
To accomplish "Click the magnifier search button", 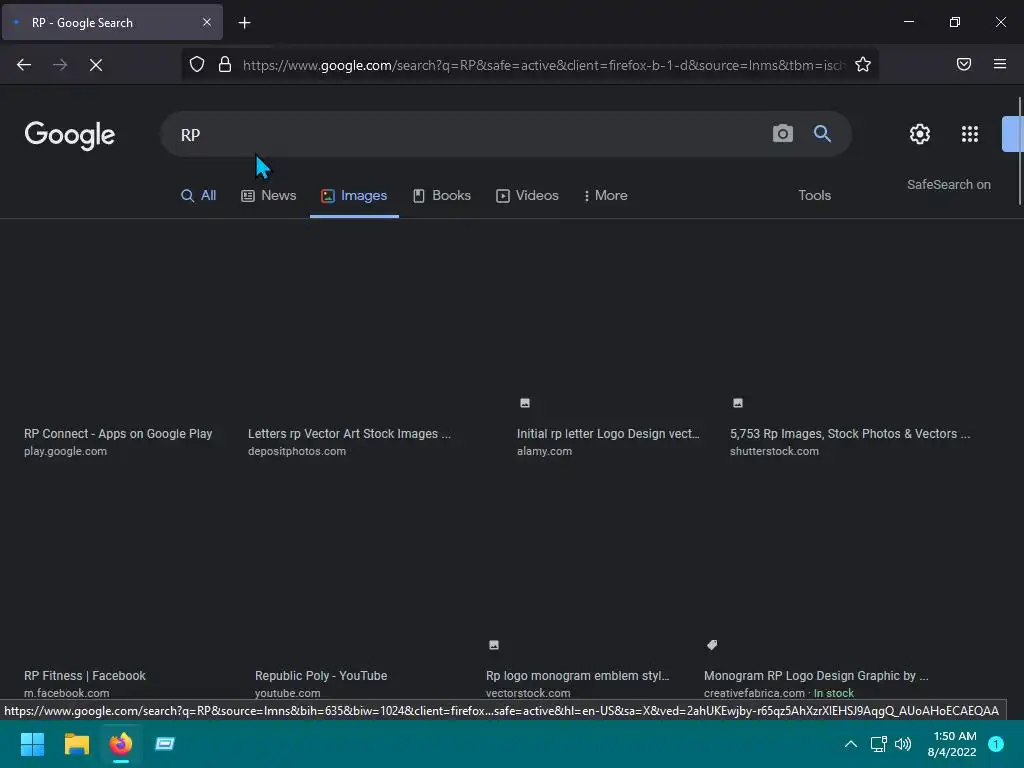I will tap(822, 134).
